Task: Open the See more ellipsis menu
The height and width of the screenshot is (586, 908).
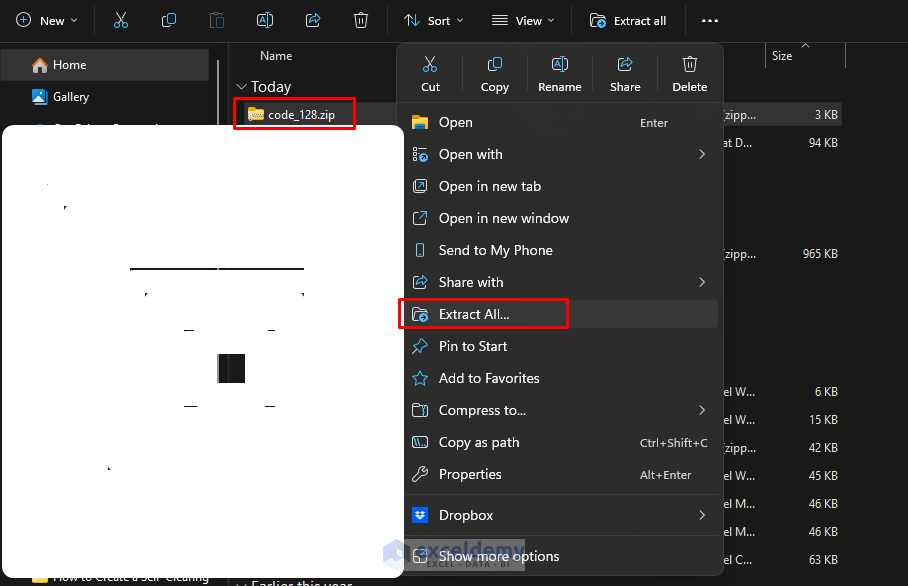Action: tap(709, 21)
